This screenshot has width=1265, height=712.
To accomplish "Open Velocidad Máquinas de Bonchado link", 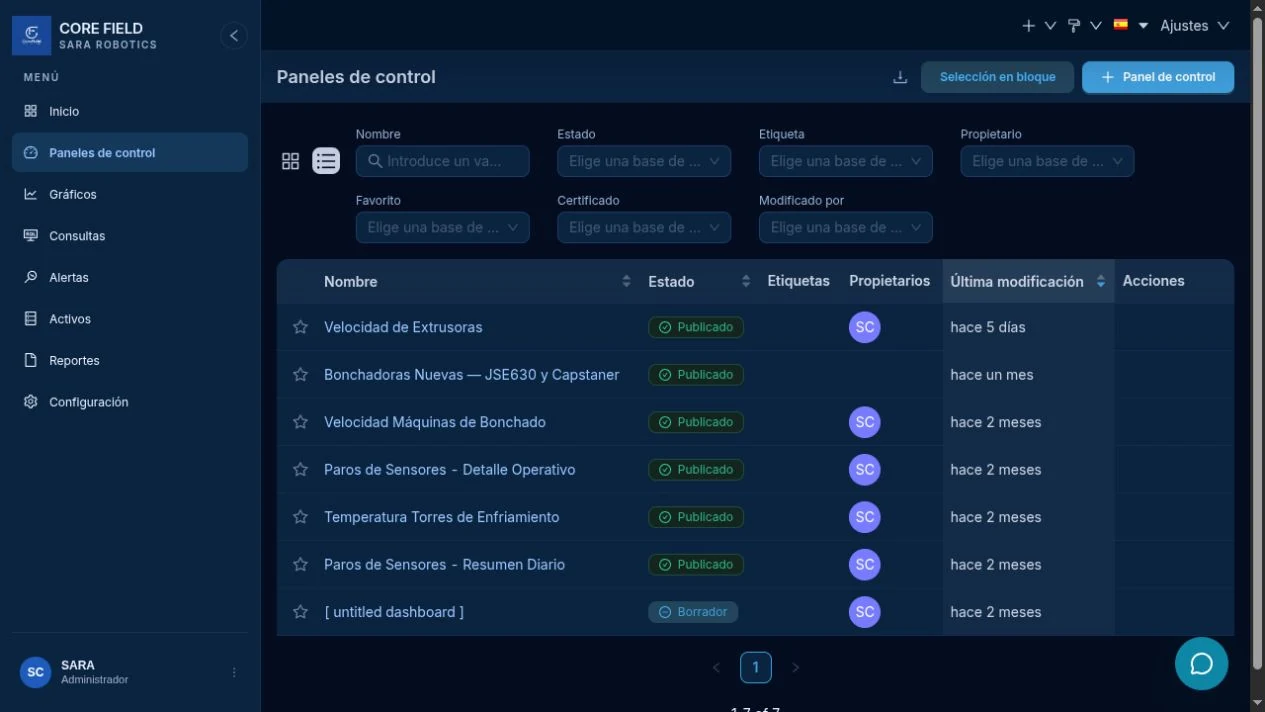I will (x=435, y=422).
